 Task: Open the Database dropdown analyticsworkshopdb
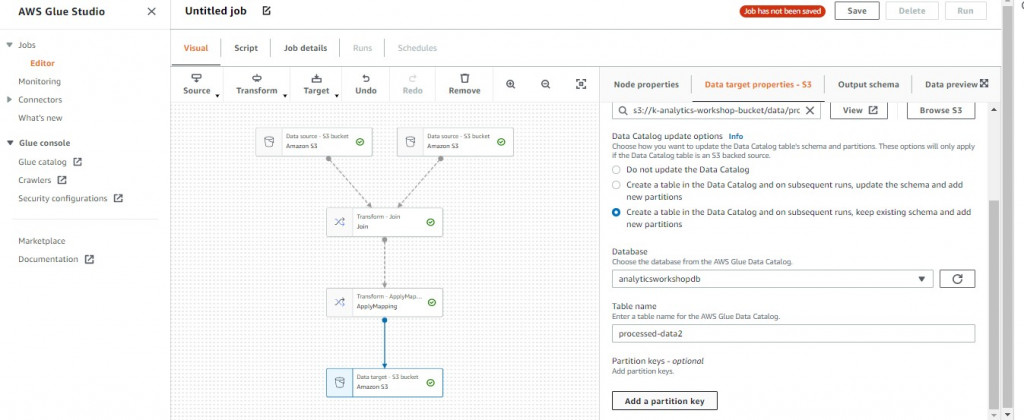772,278
